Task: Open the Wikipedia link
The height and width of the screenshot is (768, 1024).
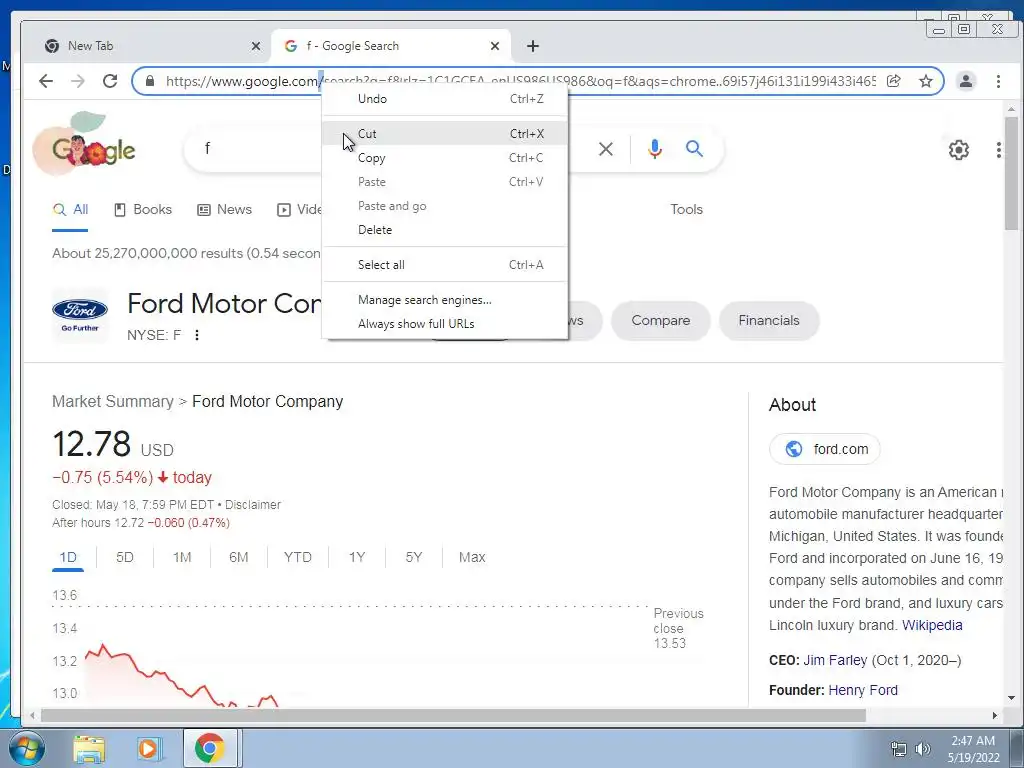Action: click(932, 626)
